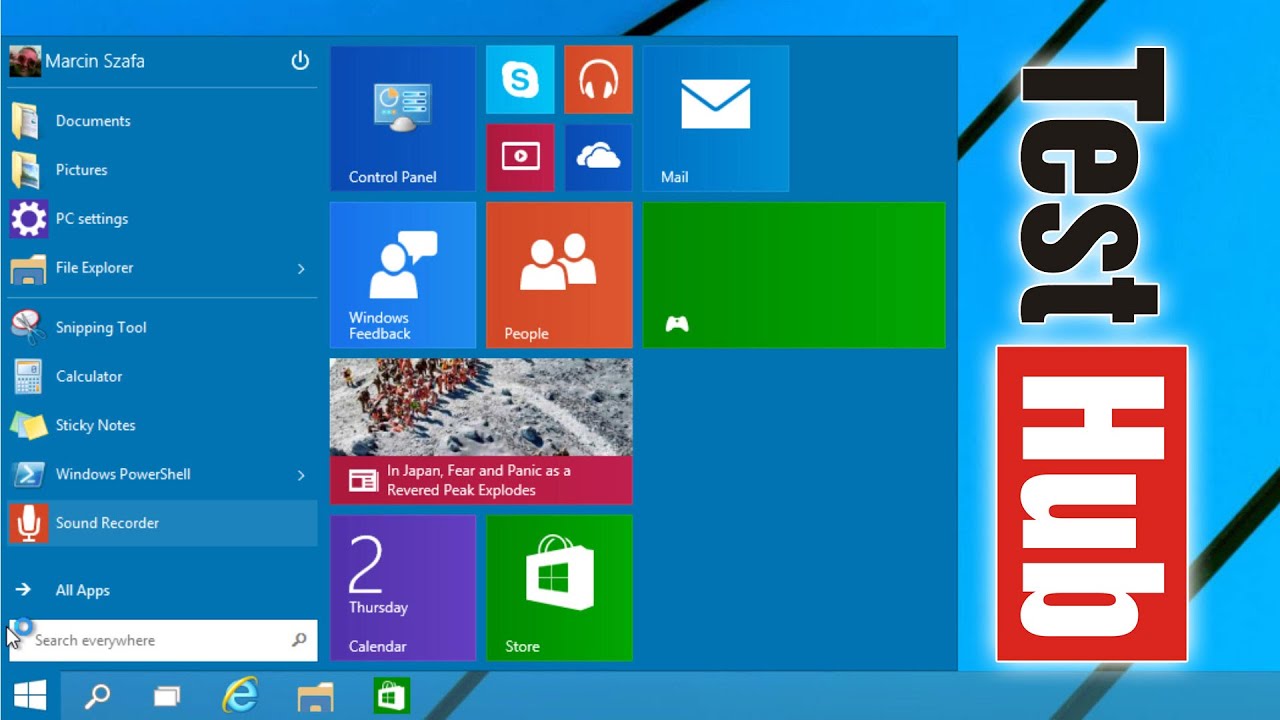The width and height of the screenshot is (1280, 720).
Task: Click the Marcin Szafa user name
Action: [x=95, y=61]
